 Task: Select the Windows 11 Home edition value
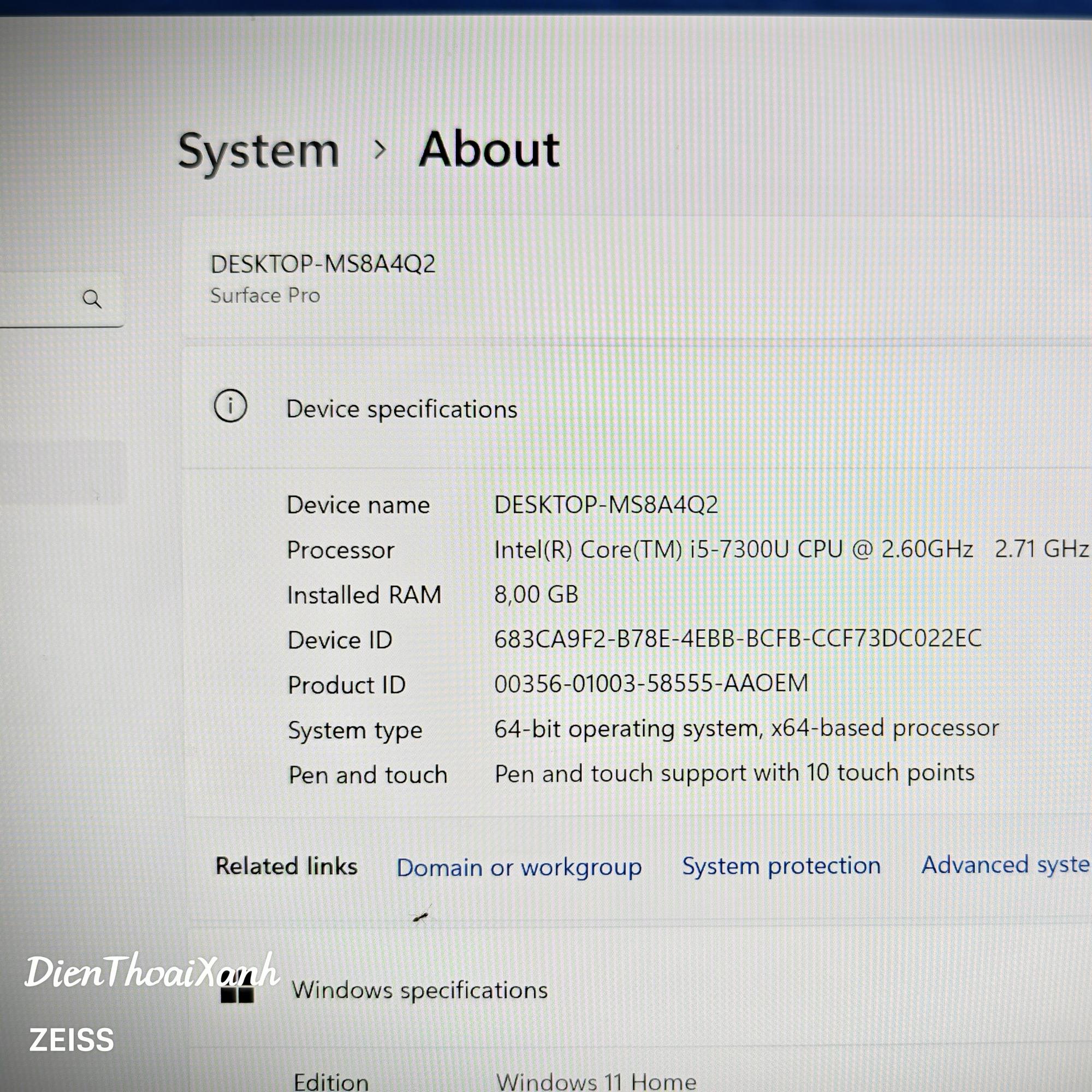tap(596, 1082)
